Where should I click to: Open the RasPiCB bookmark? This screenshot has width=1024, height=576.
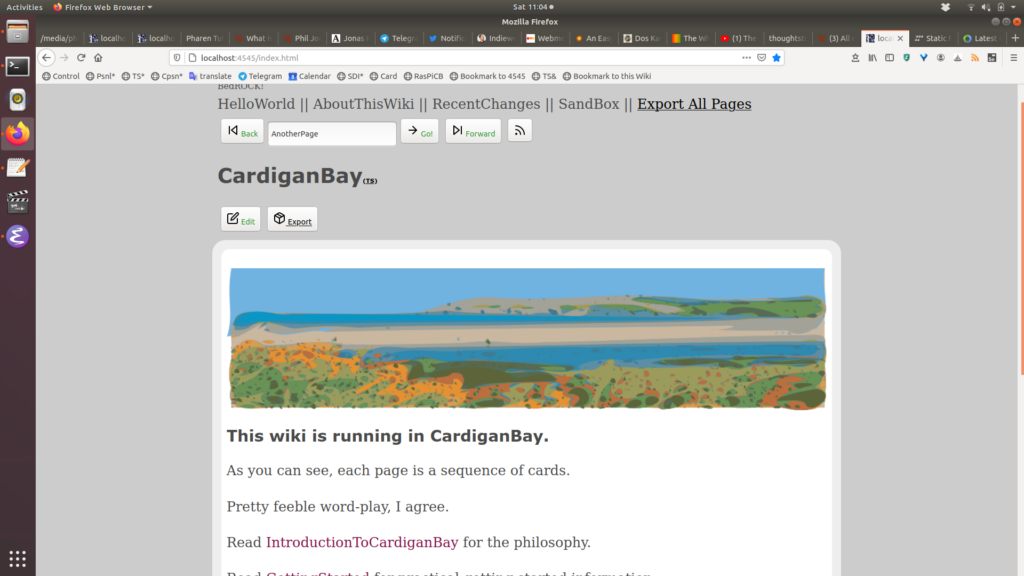pyautogui.click(x=423, y=76)
